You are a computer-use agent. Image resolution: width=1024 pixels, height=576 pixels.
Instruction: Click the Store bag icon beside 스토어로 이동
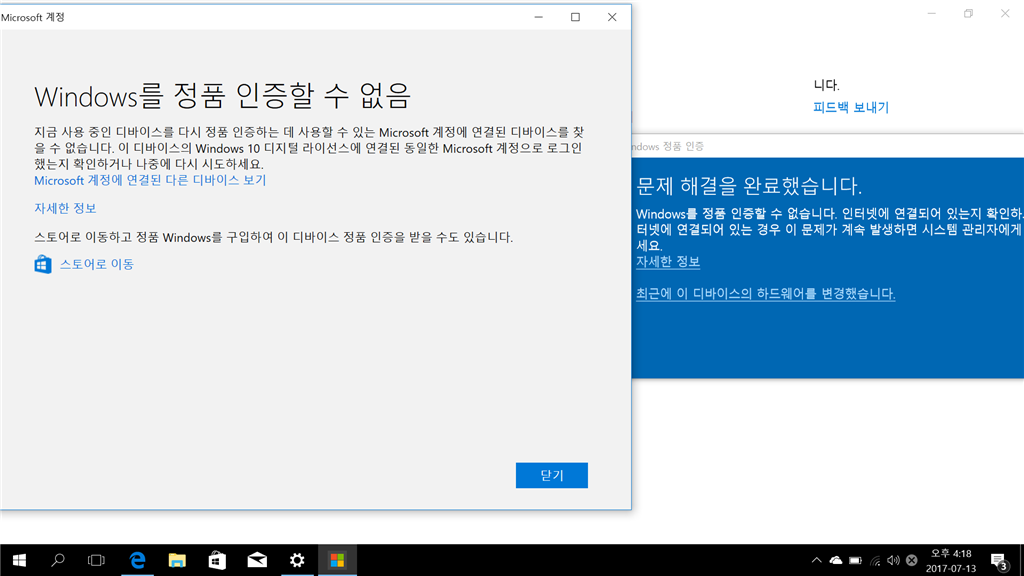pos(43,264)
